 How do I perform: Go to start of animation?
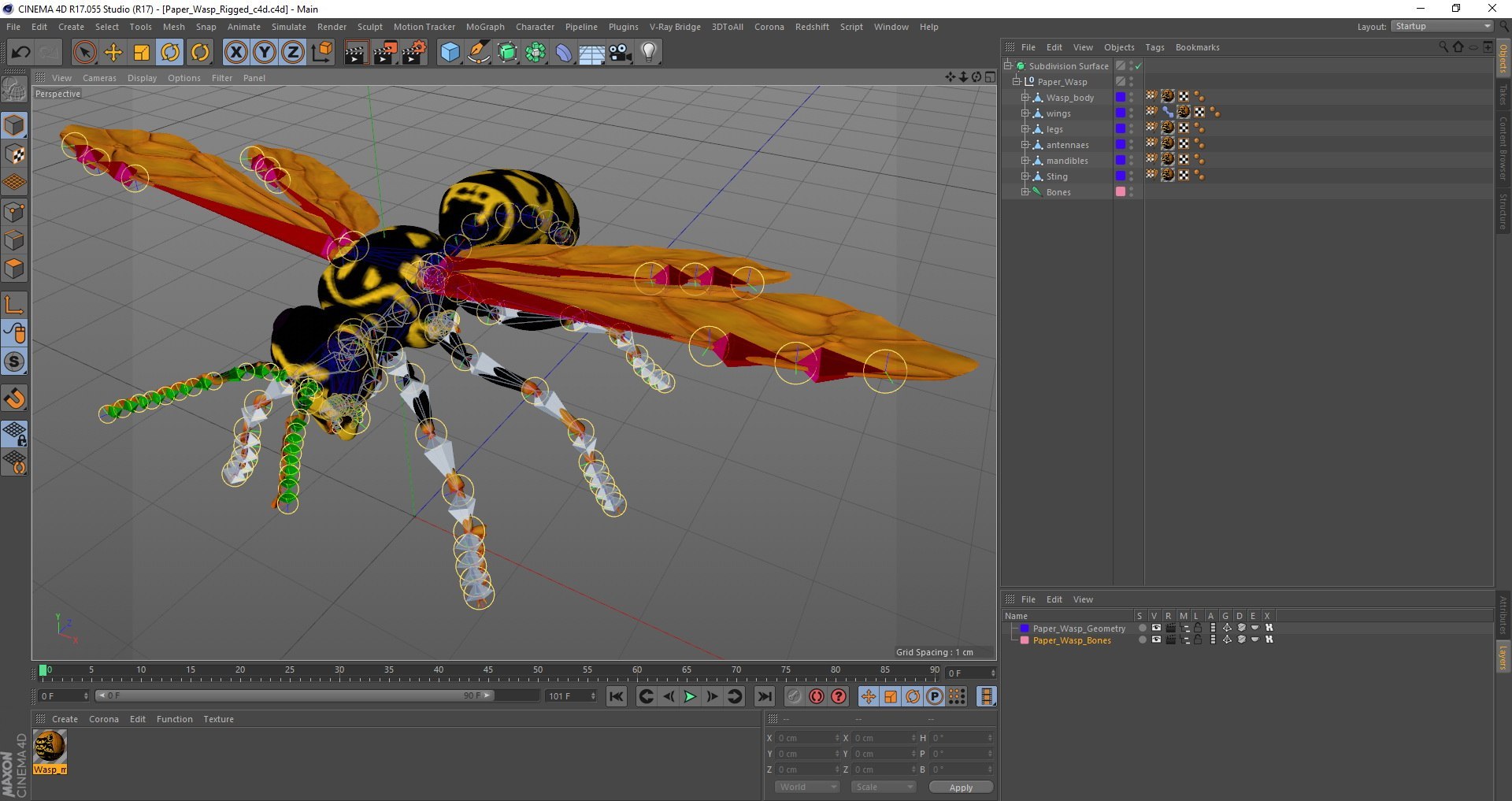click(x=617, y=696)
